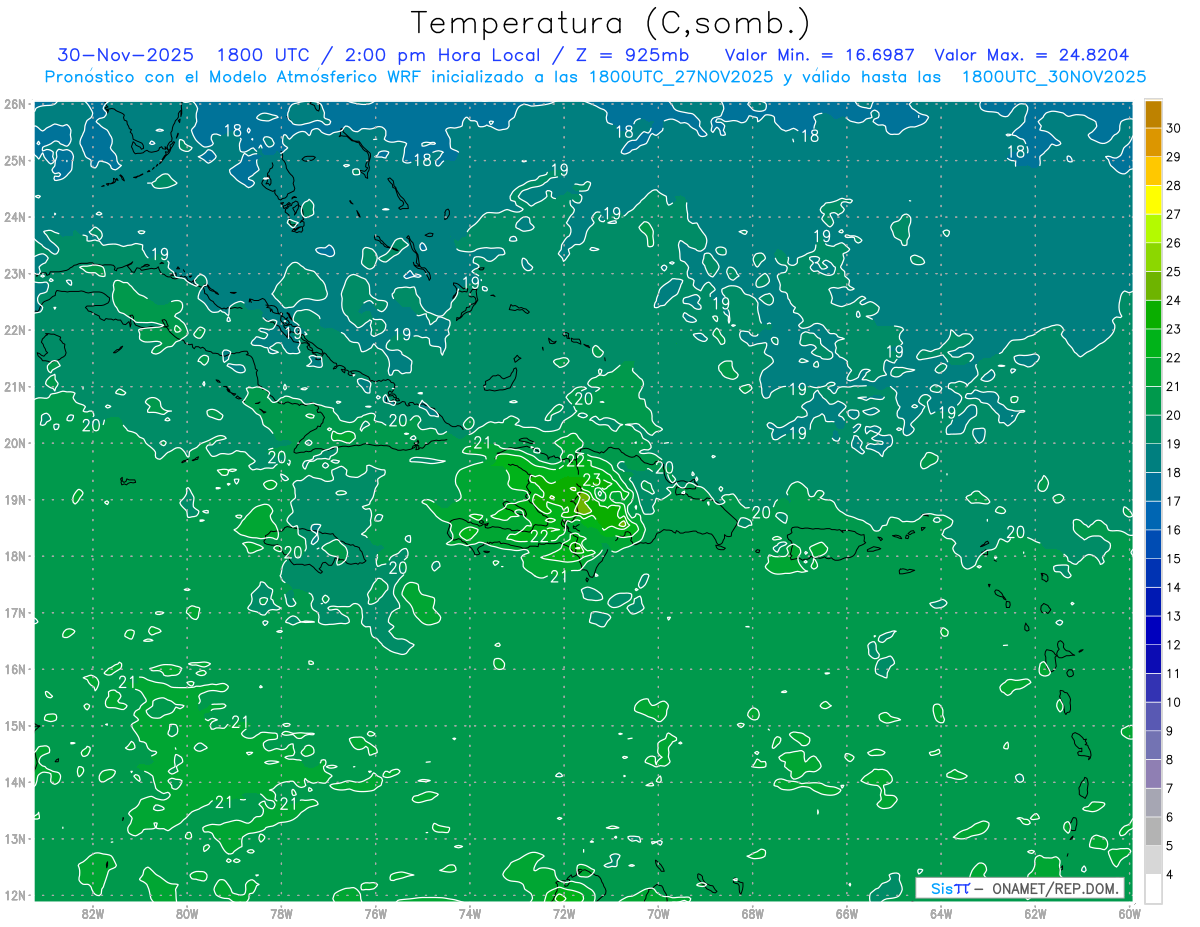Select the purple-gray color bar segment between 7 and 8
The width and height of the screenshot is (1200, 927).
[1153, 774]
